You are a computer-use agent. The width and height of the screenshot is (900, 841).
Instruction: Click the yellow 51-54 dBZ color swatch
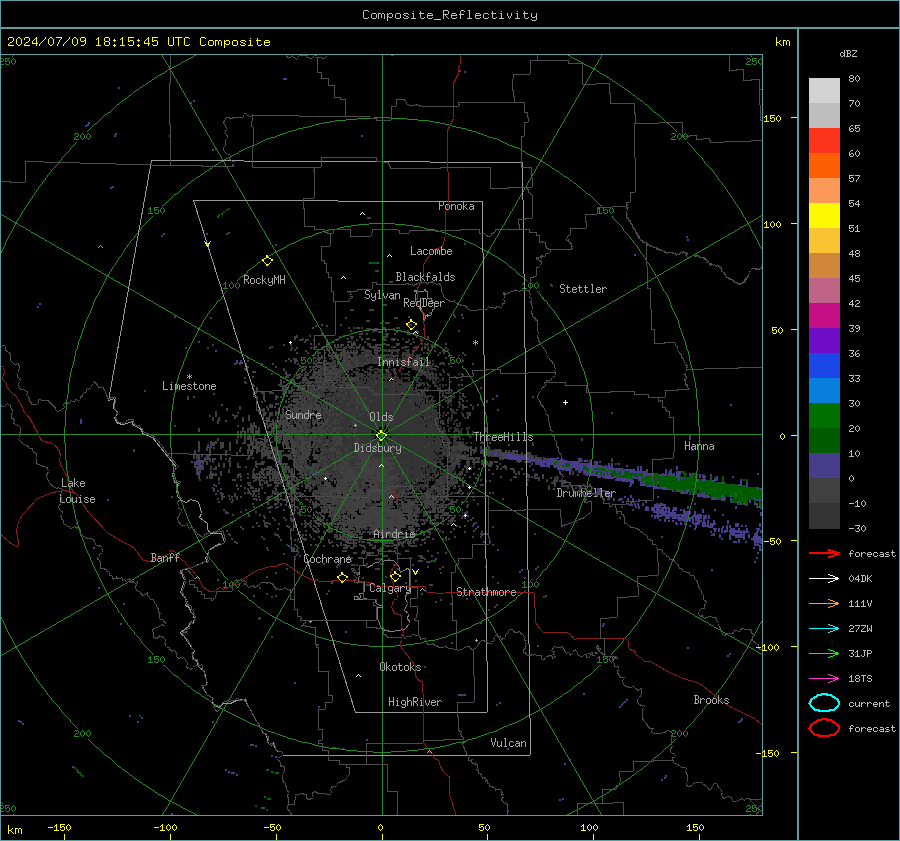[x=824, y=216]
